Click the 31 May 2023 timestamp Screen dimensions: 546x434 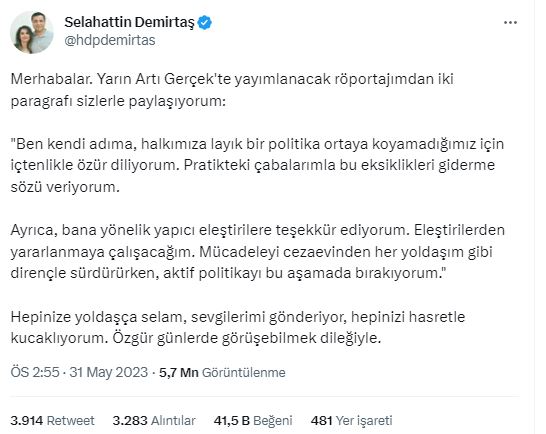click(109, 372)
